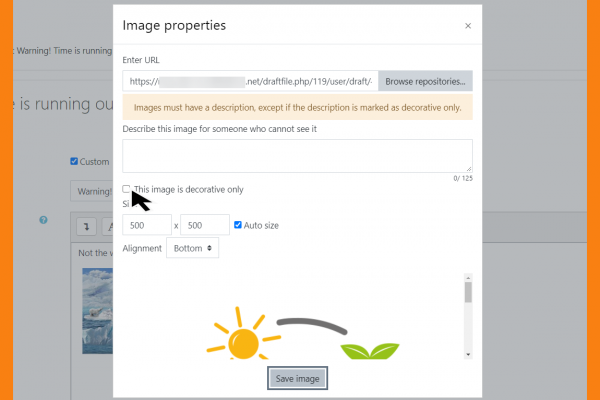Focus the Enter URL input field
The width and height of the screenshot is (600, 400).
(x=249, y=80)
